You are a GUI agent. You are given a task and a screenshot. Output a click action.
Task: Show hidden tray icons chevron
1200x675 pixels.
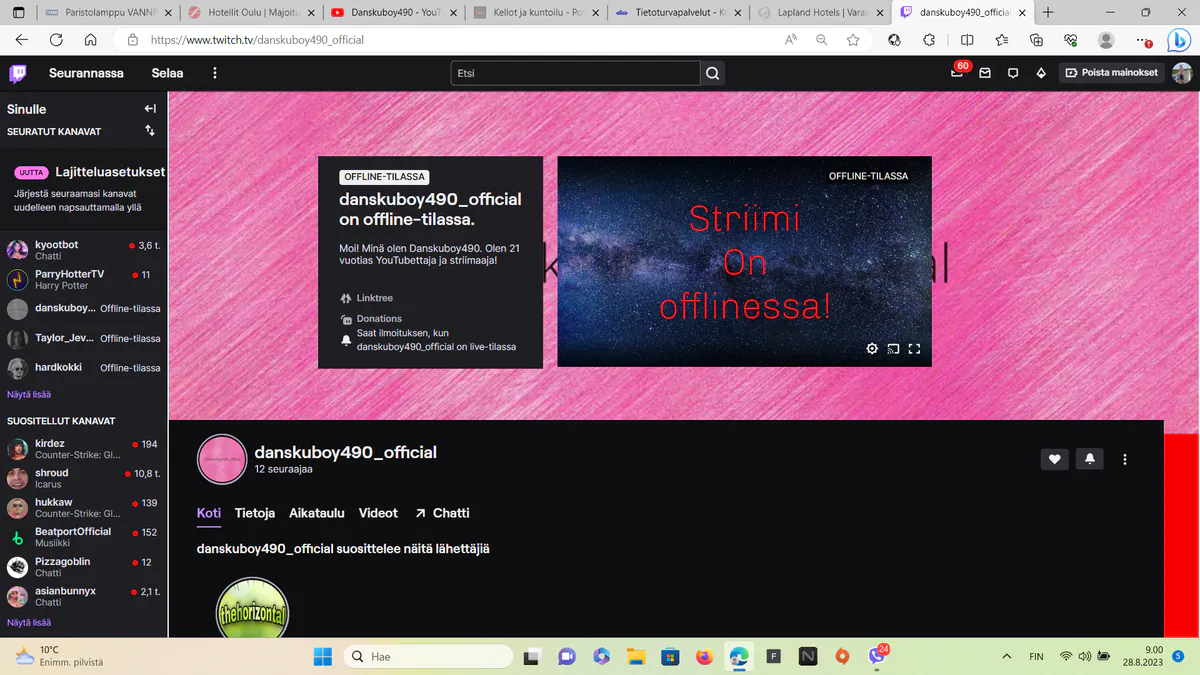pos(1006,656)
